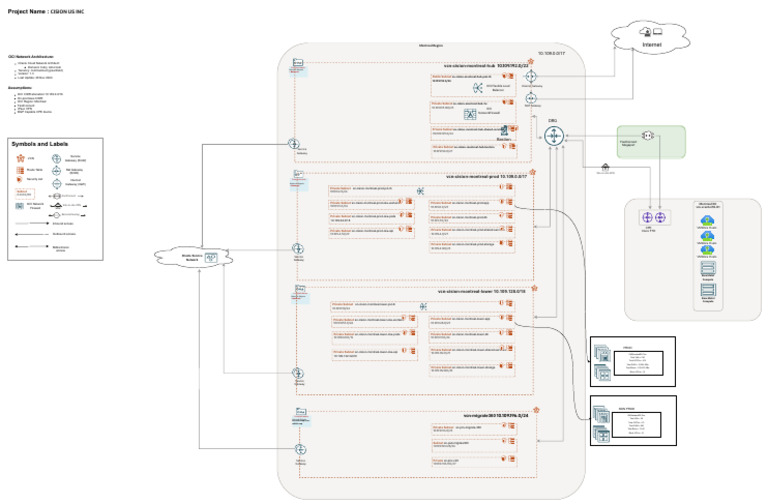This screenshot has width=768, height=504.
Task: Select the server stack icons in Prod box
Action: point(602,362)
